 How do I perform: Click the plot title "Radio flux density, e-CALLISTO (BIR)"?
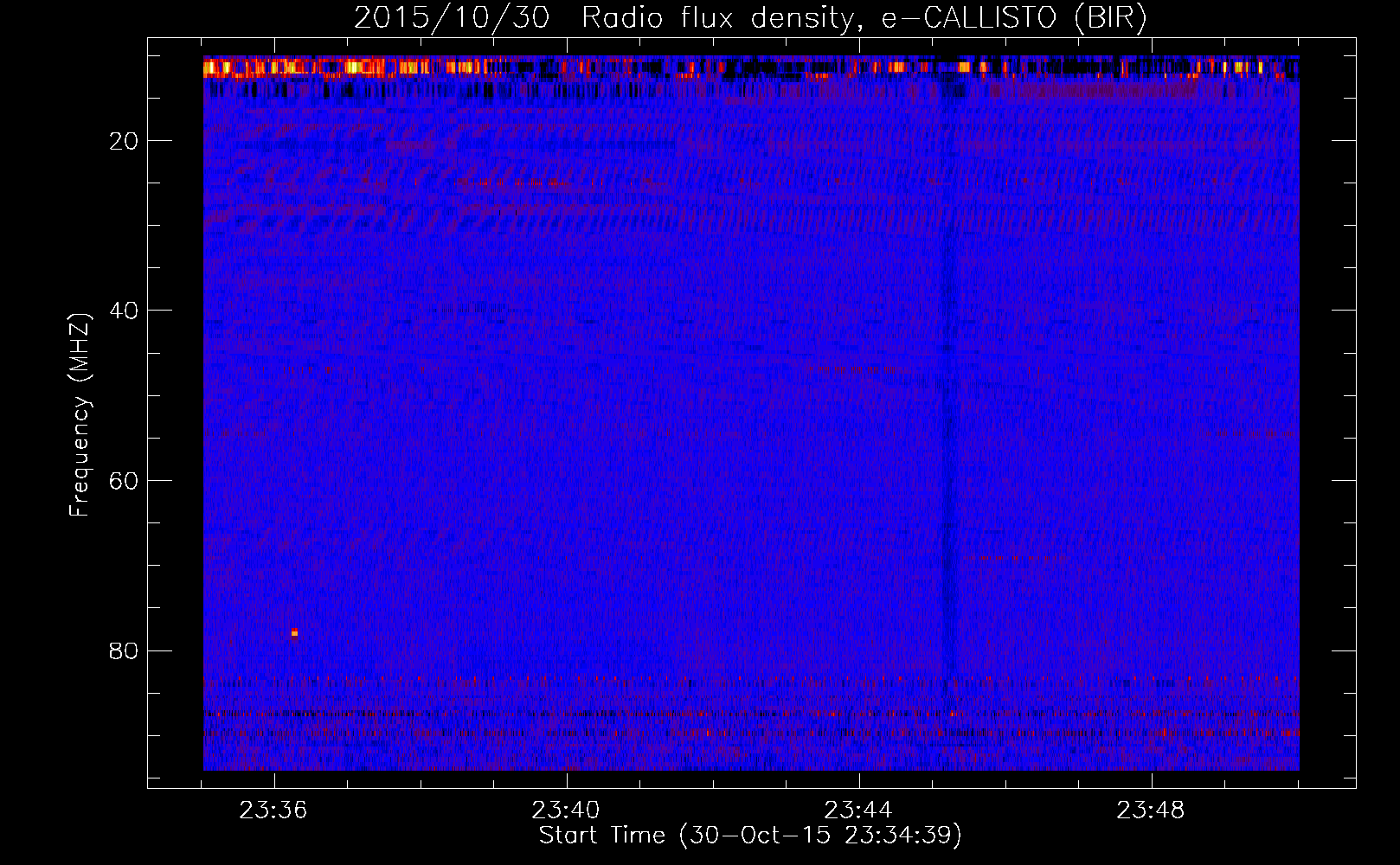pyautogui.click(x=864, y=18)
